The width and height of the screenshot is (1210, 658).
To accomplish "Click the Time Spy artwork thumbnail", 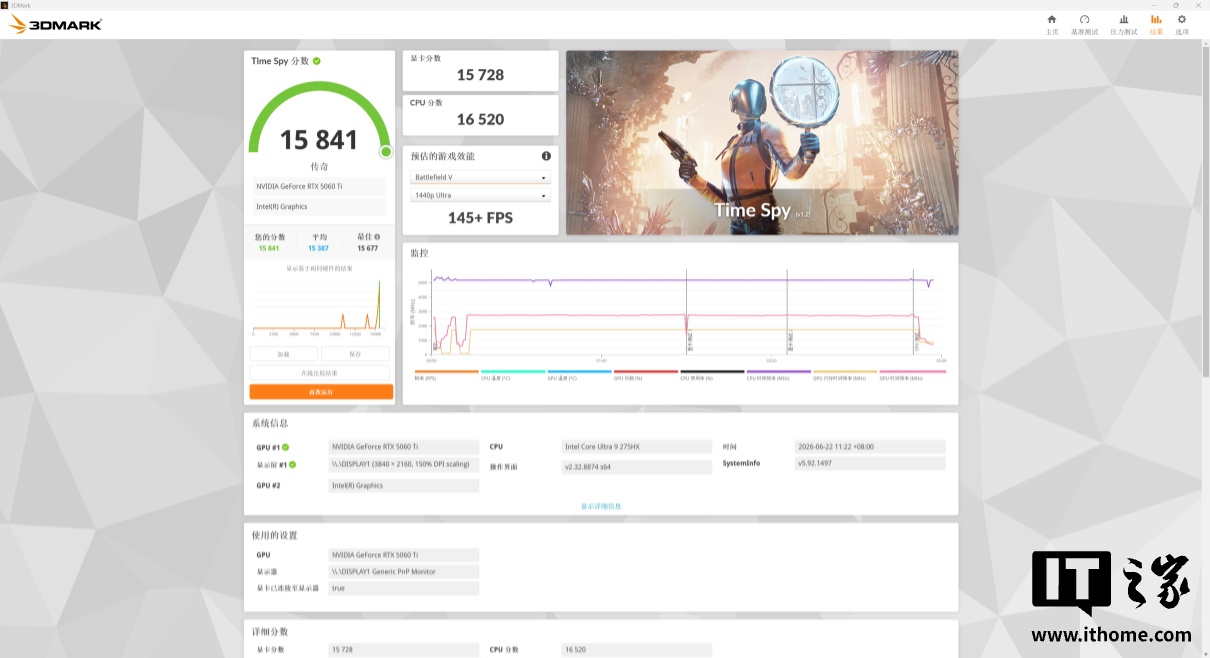I will pyautogui.click(x=762, y=143).
